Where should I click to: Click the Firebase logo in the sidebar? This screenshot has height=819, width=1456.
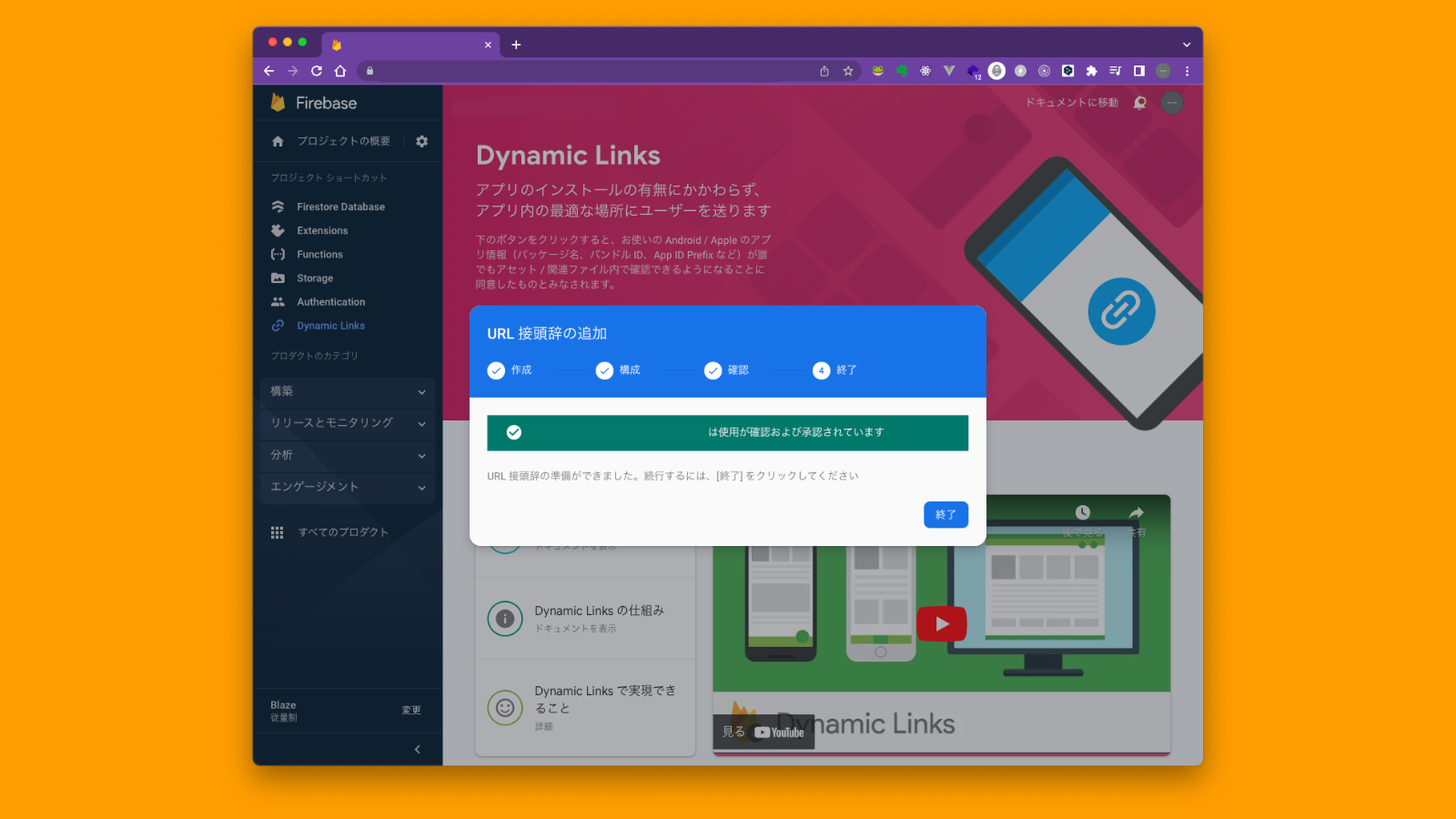[313, 103]
